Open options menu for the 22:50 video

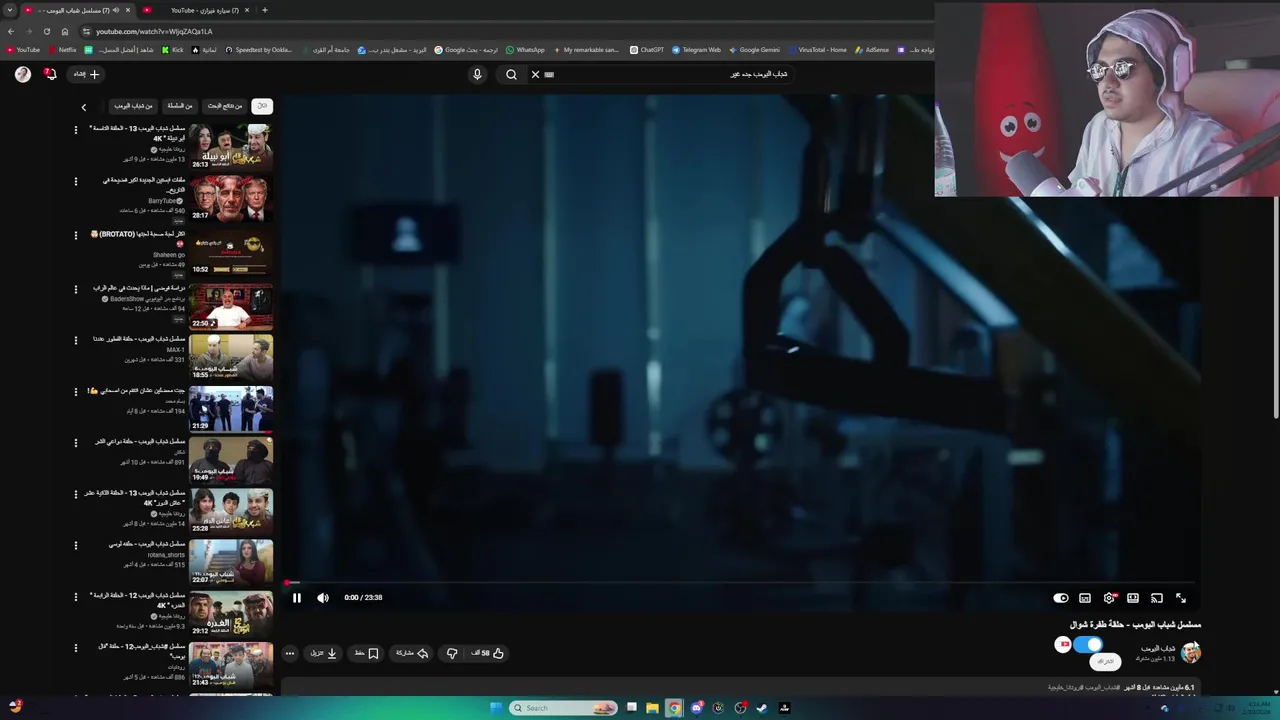pos(76,289)
